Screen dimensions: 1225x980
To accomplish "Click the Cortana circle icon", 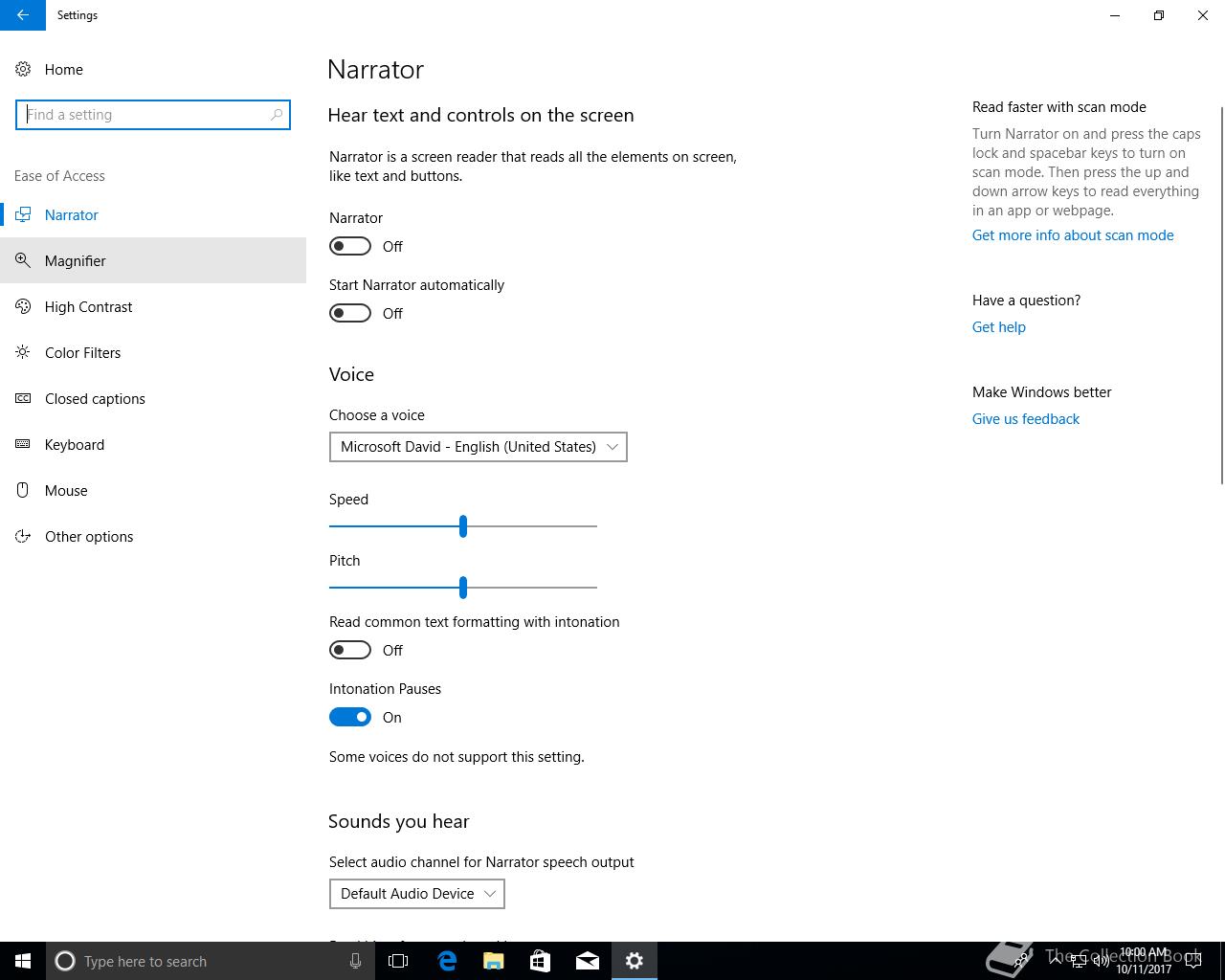I will [x=65, y=961].
